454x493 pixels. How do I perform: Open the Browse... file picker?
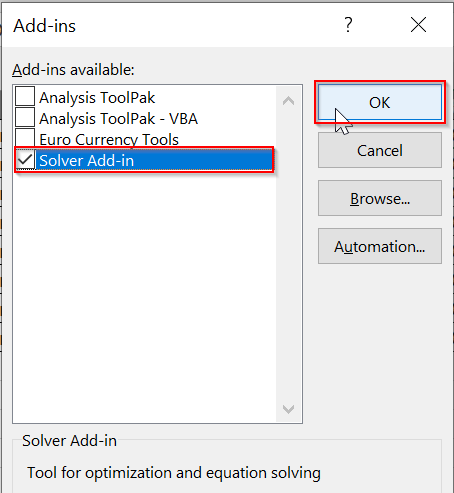(380, 198)
